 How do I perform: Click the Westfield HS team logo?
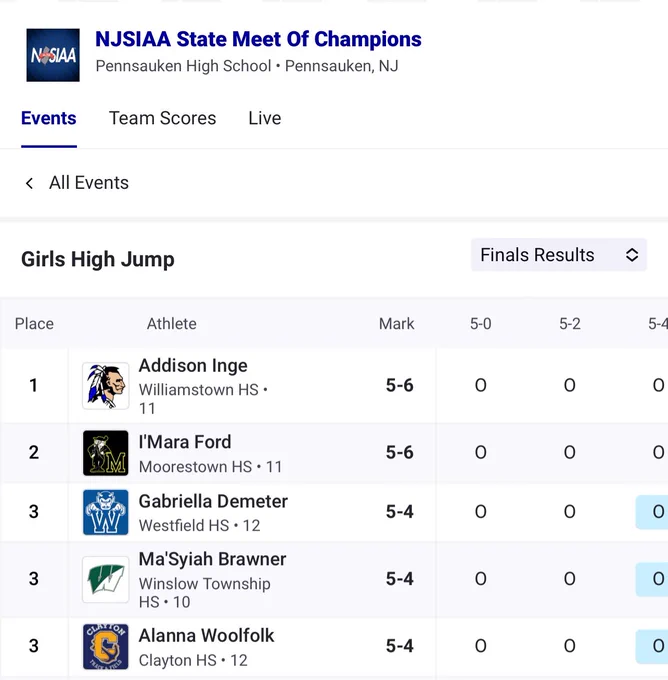[106, 512]
